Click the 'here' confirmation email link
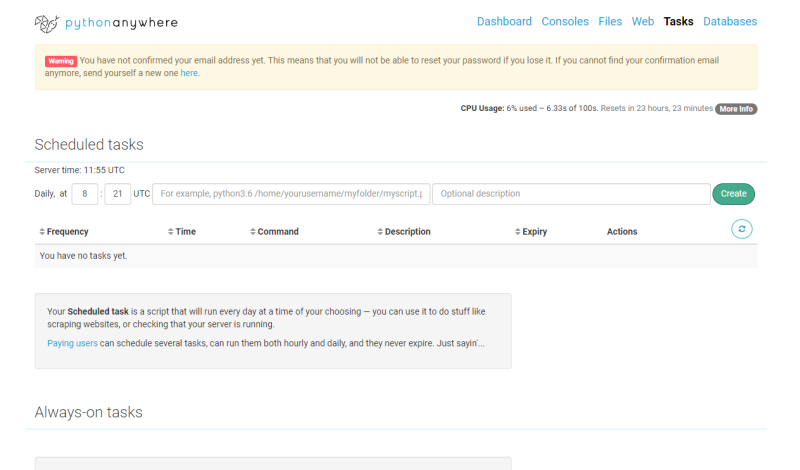Image resolution: width=800 pixels, height=470 pixels. (189, 73)
